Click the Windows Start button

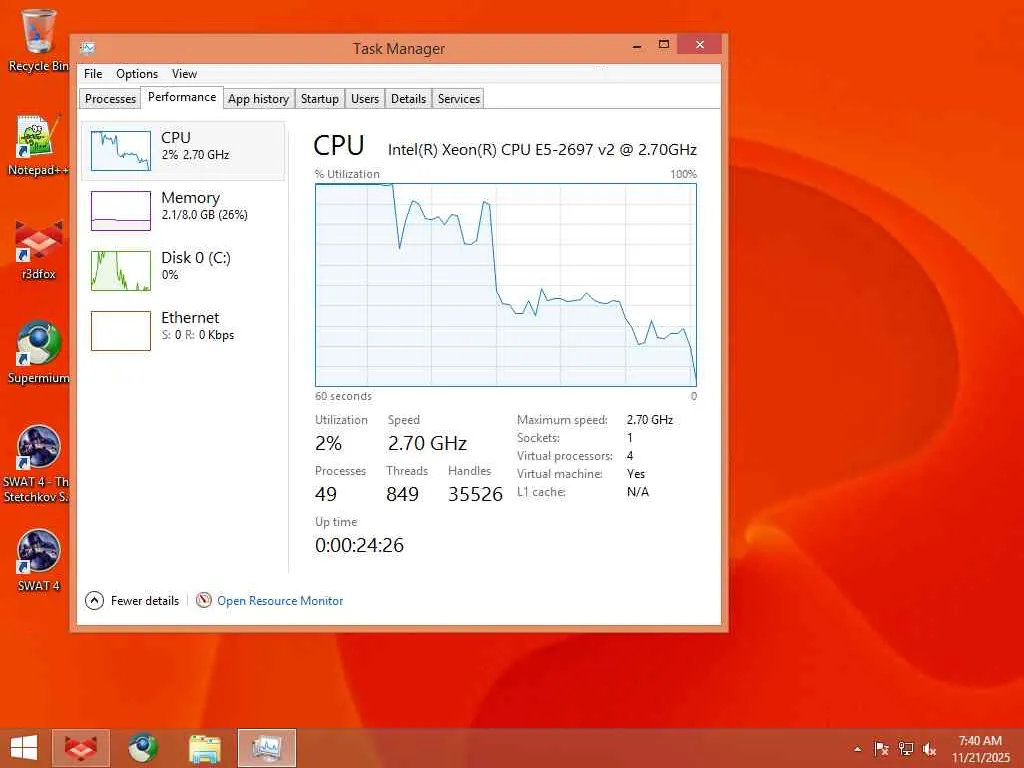[24, 748]
